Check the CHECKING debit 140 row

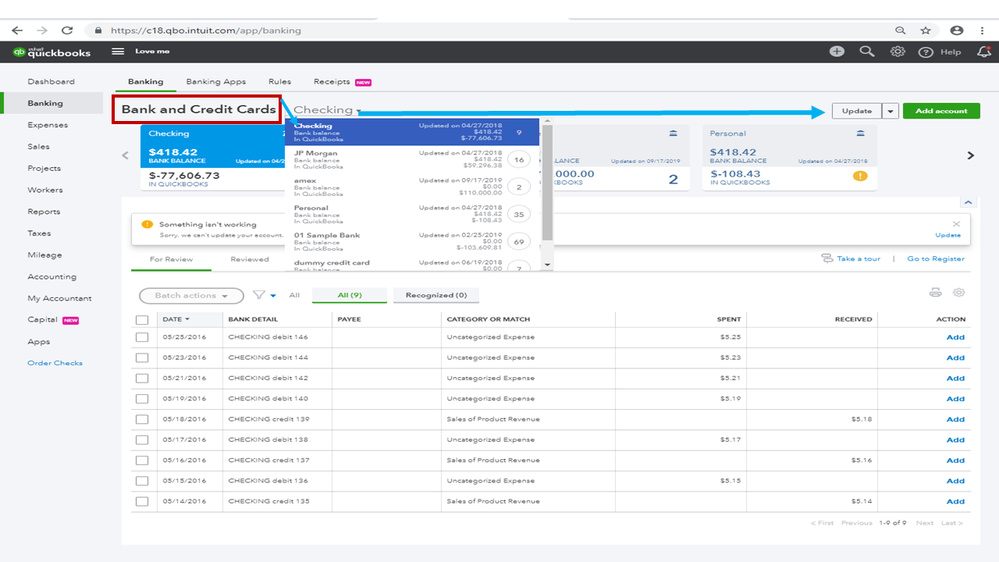(142, 399)
